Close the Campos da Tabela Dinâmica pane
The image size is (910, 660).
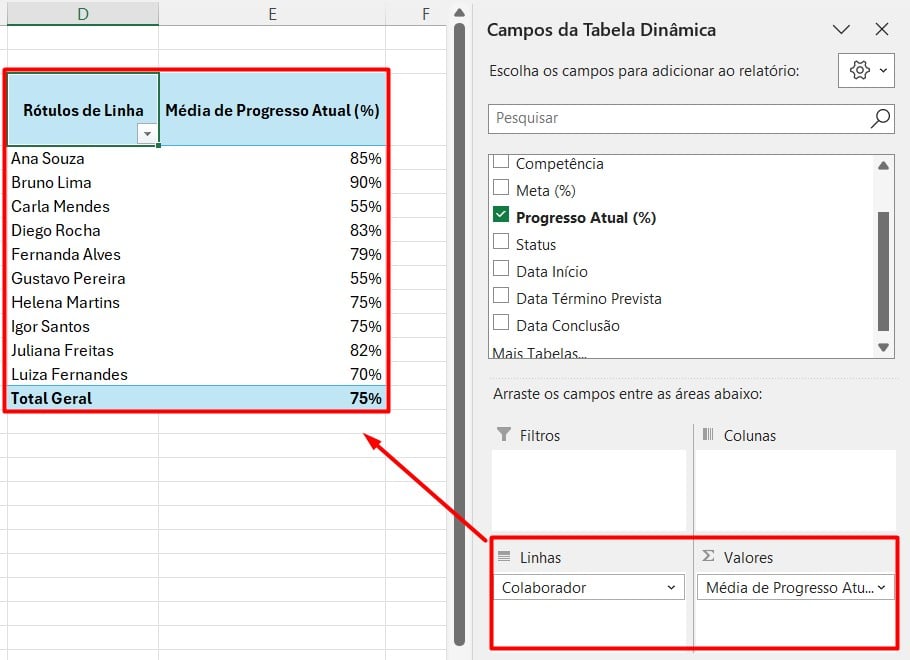point(882,29)
